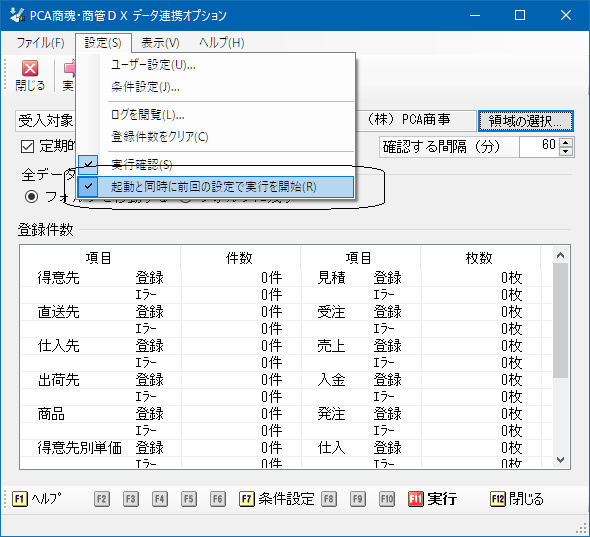The image size is (590, 537).
Task: Click the 確認する間隔 value field showing 60
Action: pyautogui.click(x=539, y=146)
